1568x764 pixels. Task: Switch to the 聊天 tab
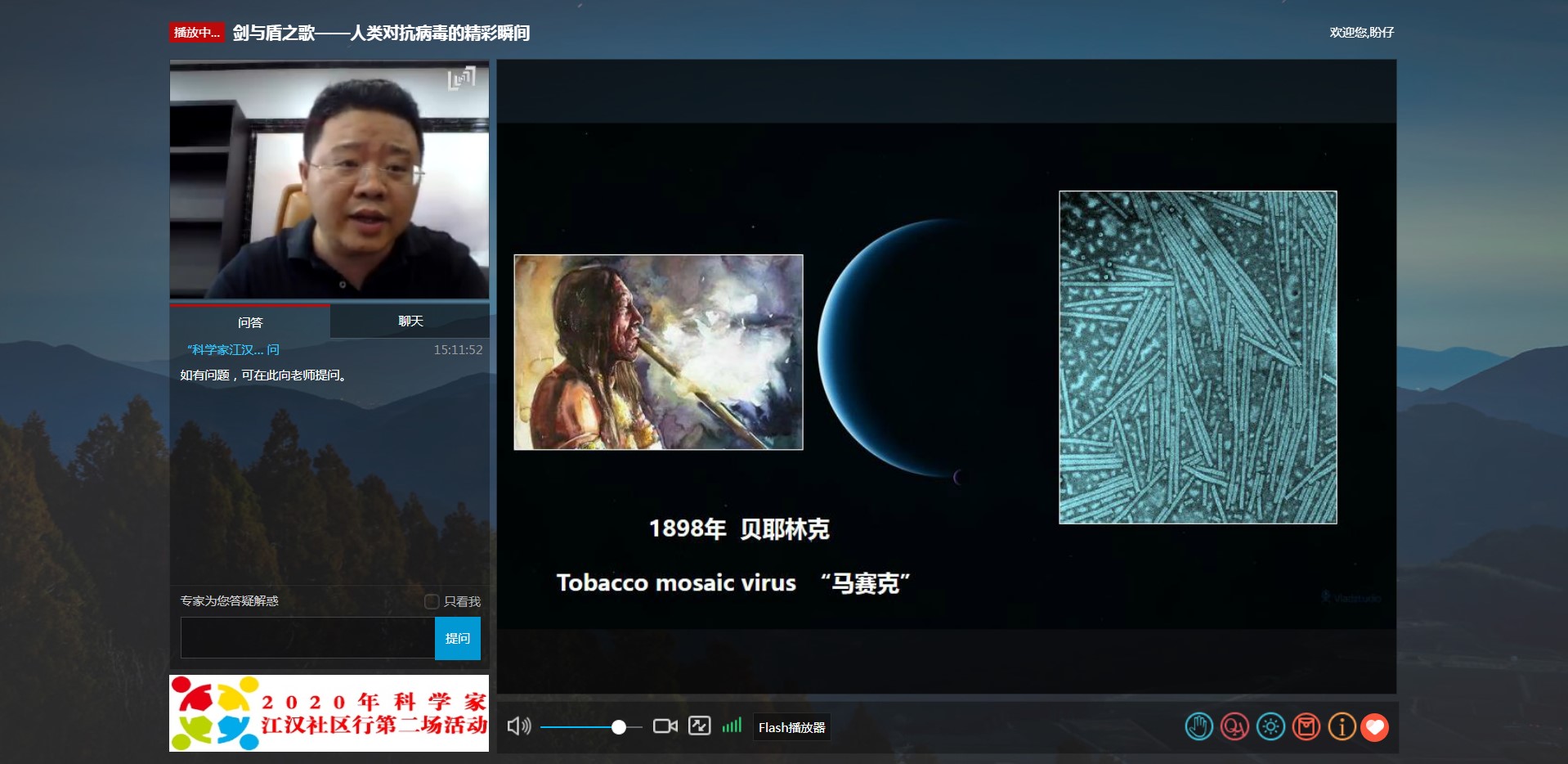(410, 321)
